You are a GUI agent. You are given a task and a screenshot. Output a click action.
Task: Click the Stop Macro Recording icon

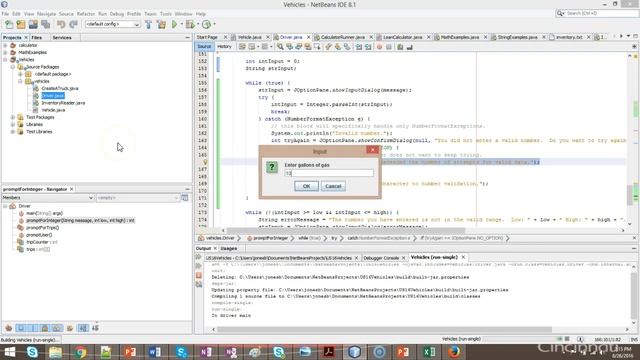point(389,47)
